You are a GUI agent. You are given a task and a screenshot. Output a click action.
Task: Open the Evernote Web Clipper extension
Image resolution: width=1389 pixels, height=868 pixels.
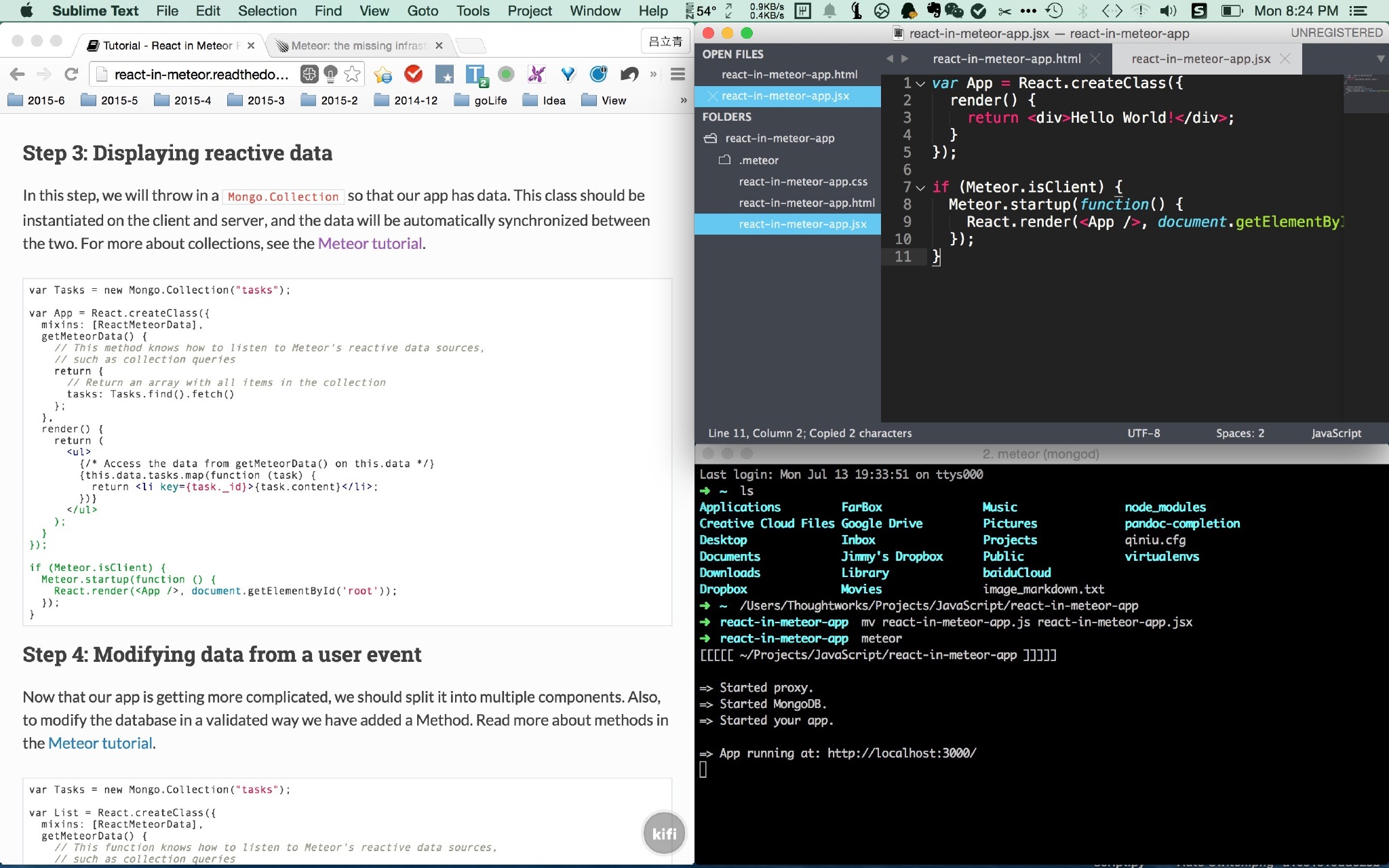(933, 11)
